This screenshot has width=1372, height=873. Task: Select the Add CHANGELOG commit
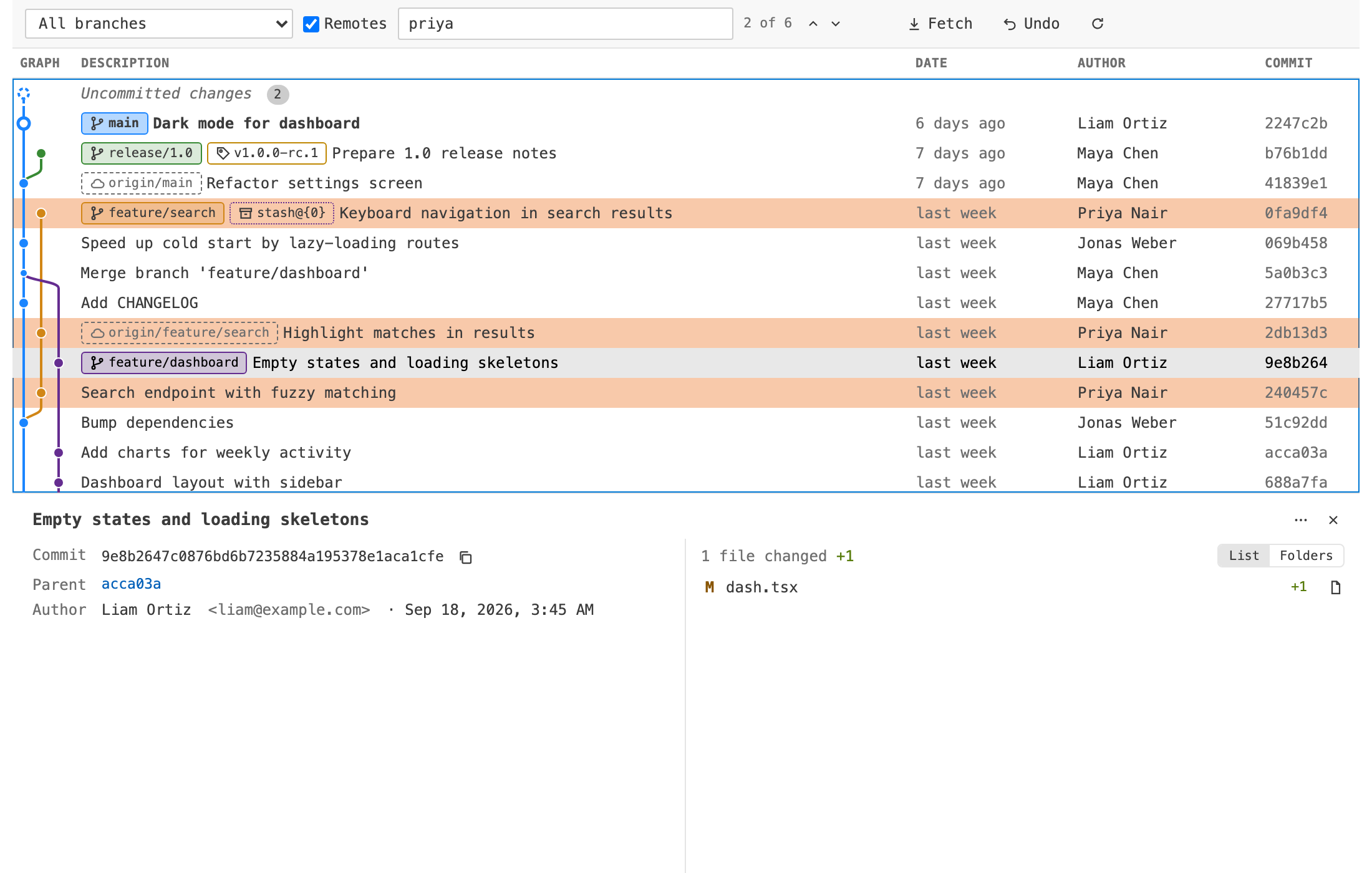[x=686, y=303]
